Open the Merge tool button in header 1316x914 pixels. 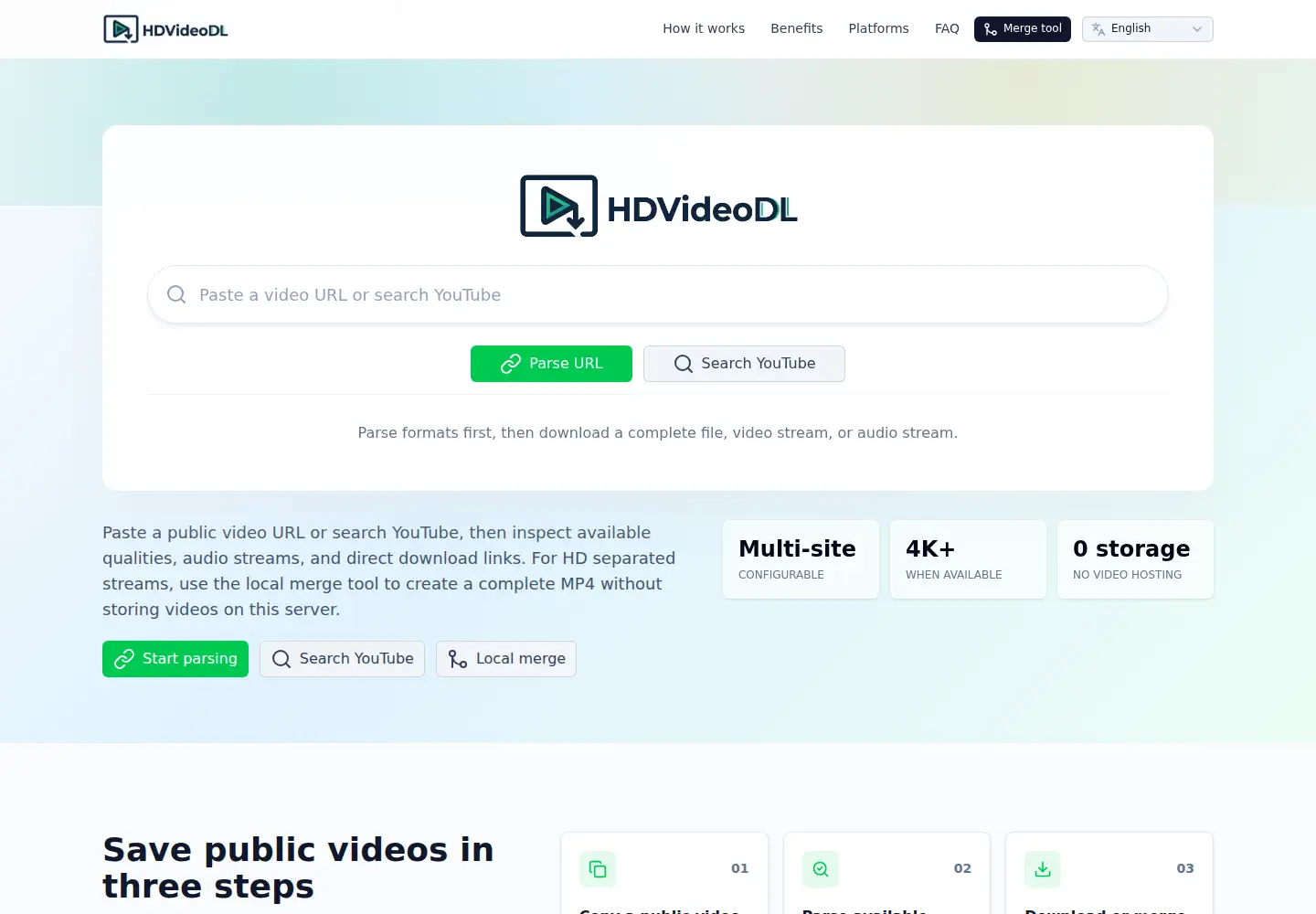click(1022, 29)
